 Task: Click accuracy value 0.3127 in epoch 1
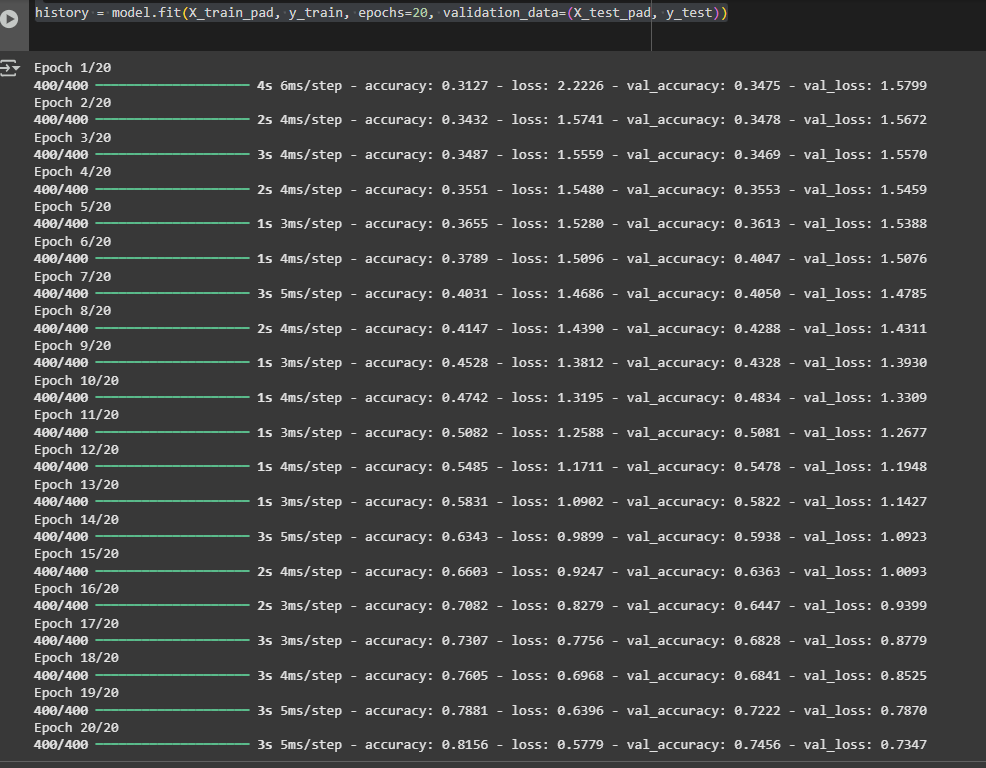pos(465,86)
